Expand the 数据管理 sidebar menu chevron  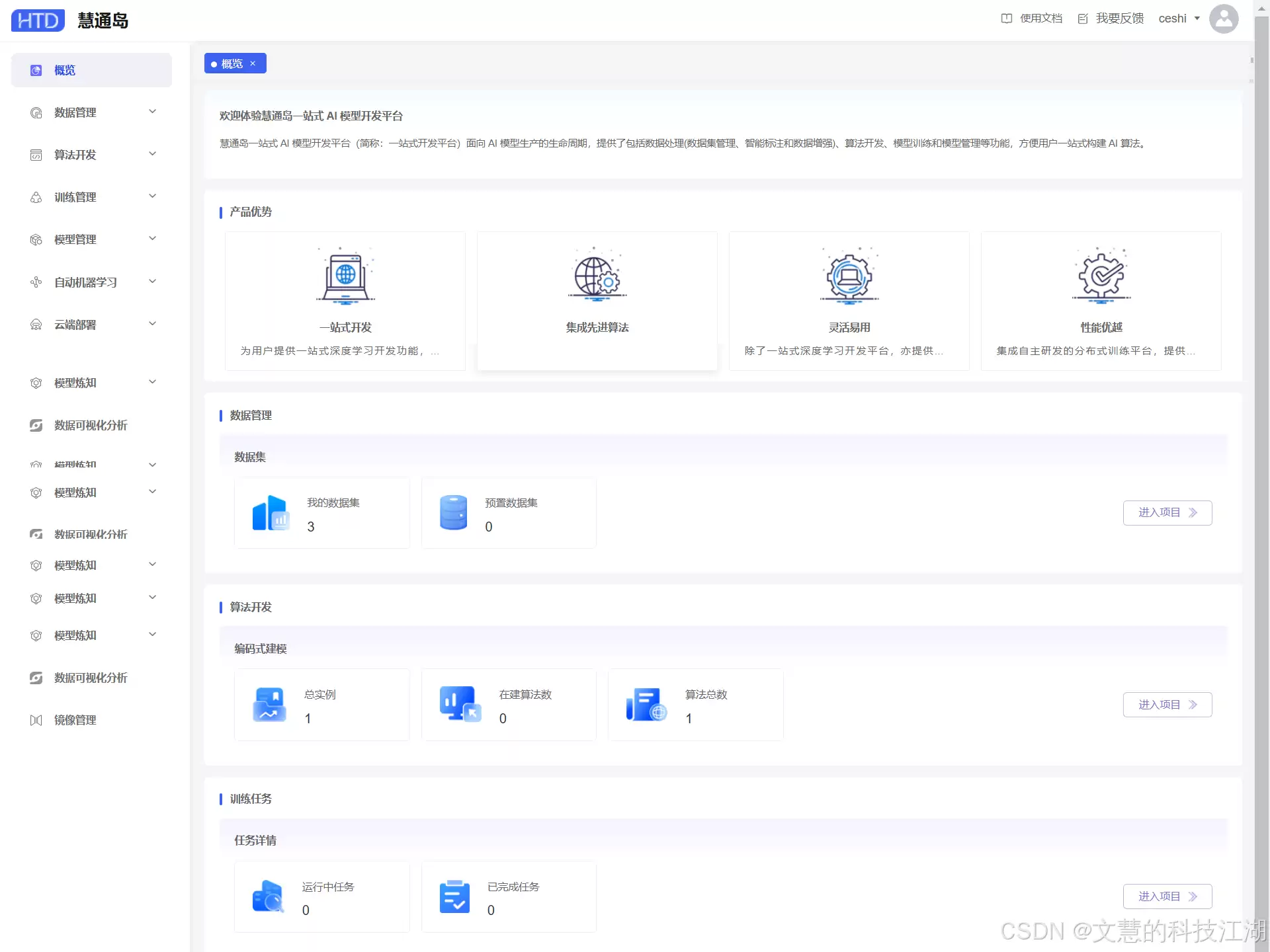pos(153,112)
